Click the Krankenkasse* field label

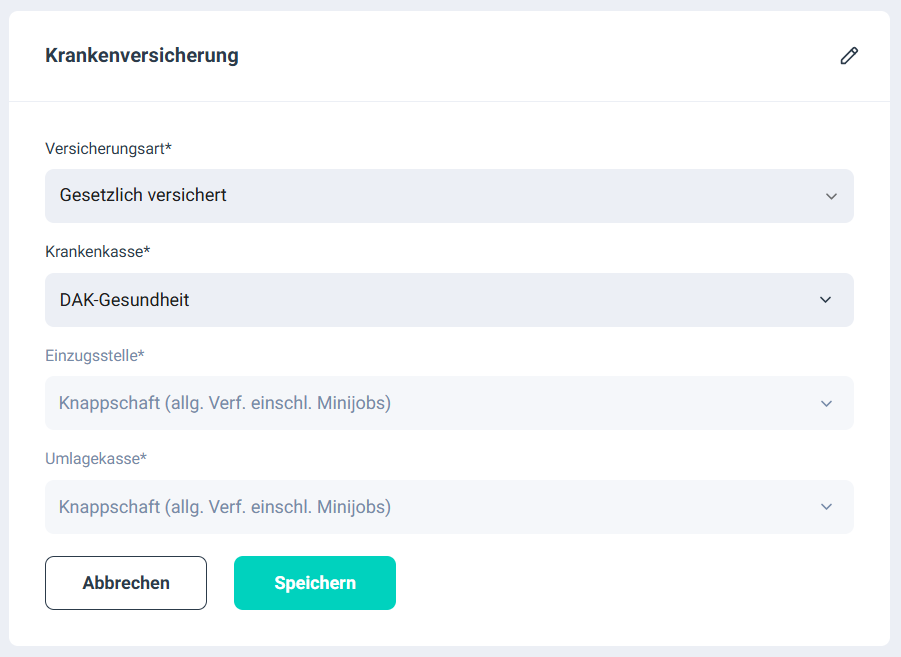pos(98,252)
